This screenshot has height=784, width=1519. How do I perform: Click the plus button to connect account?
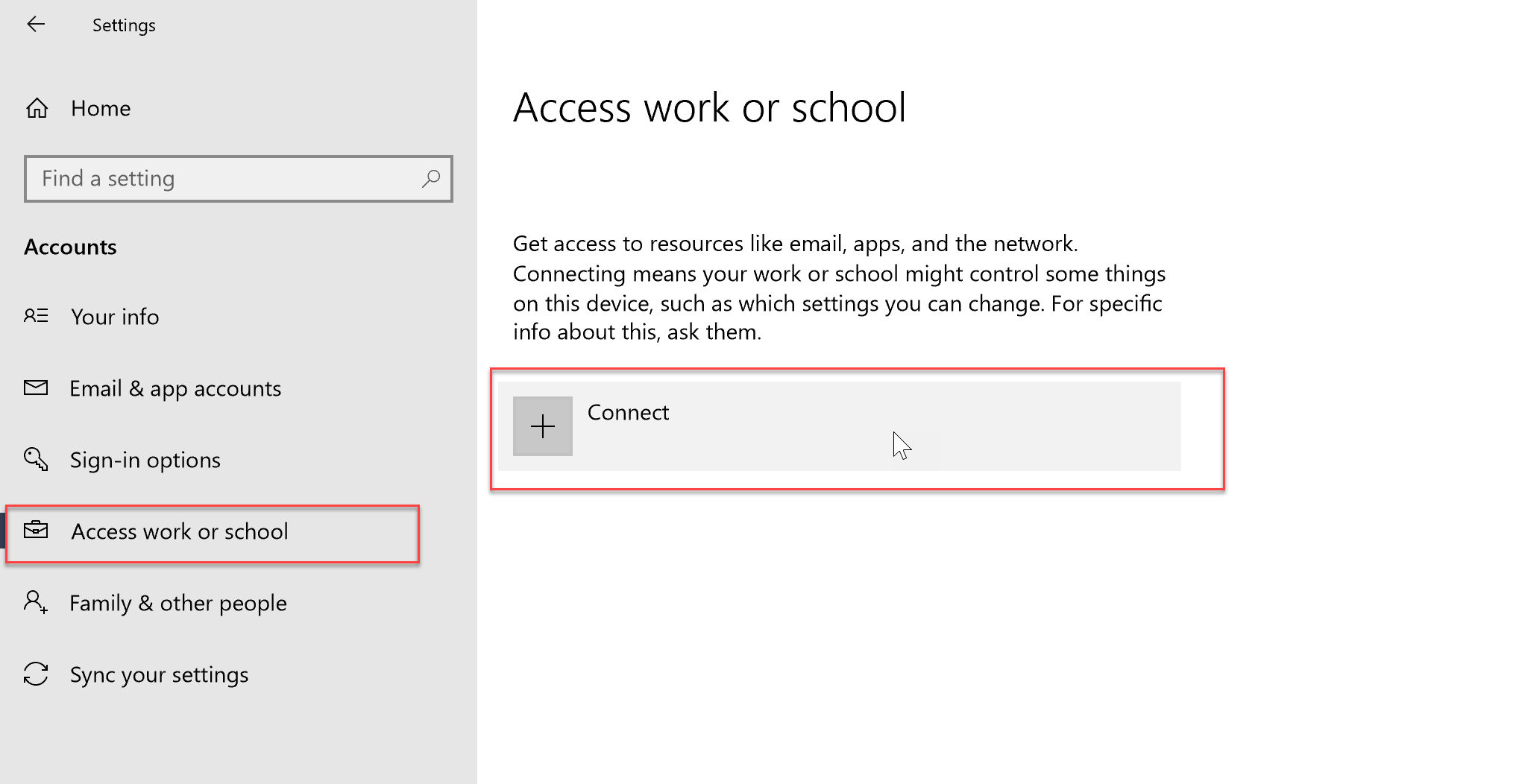(x=543, y=426)
